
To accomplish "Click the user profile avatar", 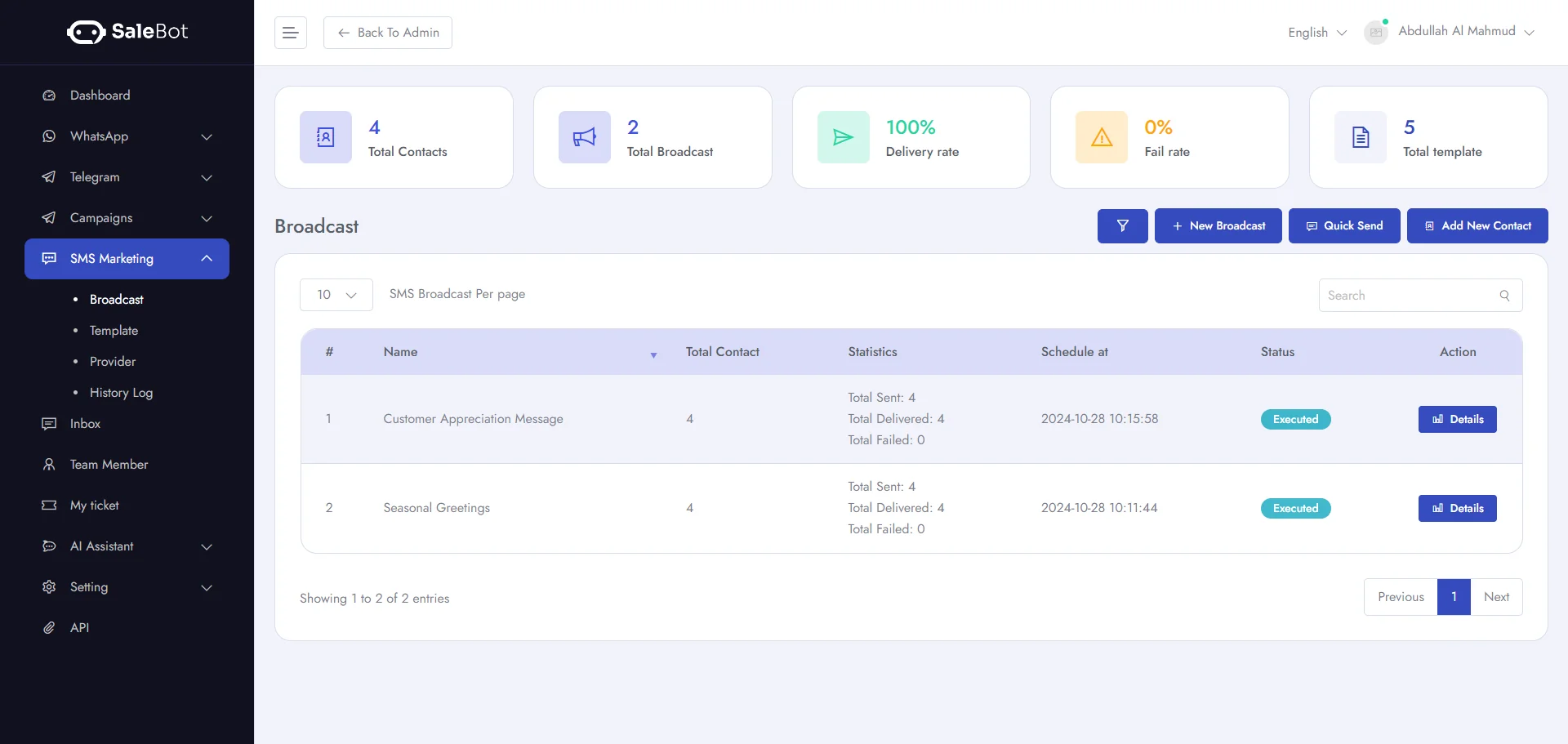I will pos(1376,33).
